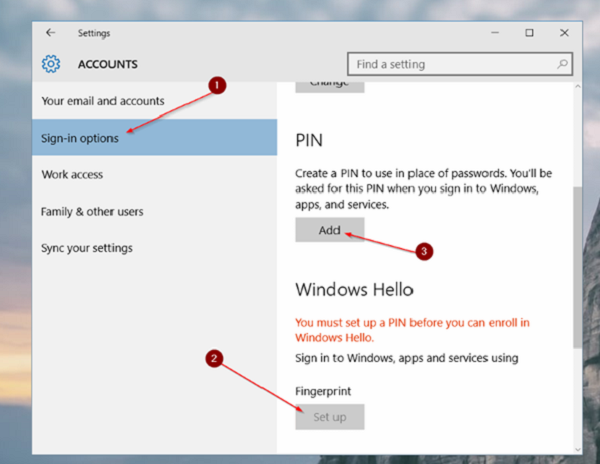Select Sign-in options in the sidebar

[80, 138]
